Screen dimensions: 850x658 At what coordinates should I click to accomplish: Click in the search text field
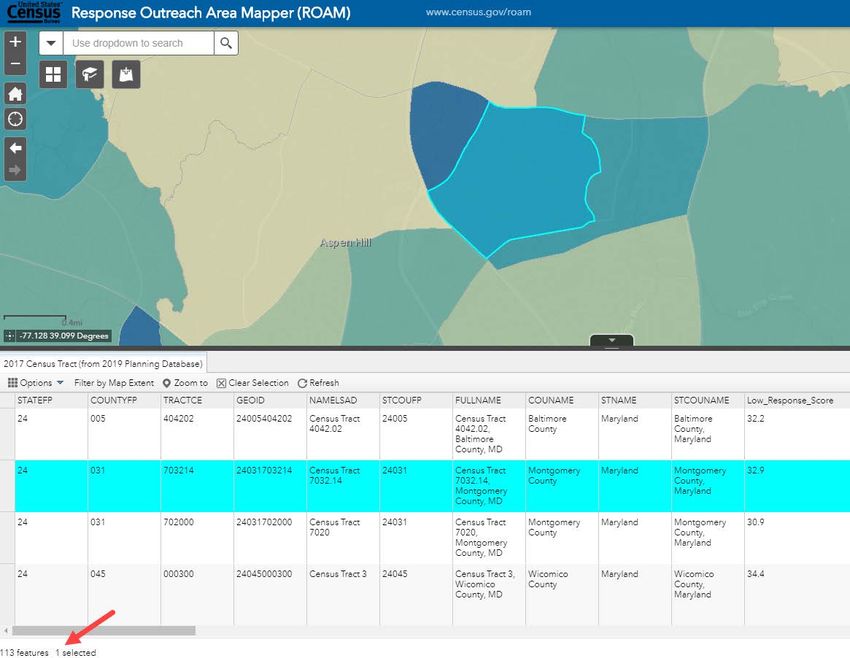pos(138,43)
